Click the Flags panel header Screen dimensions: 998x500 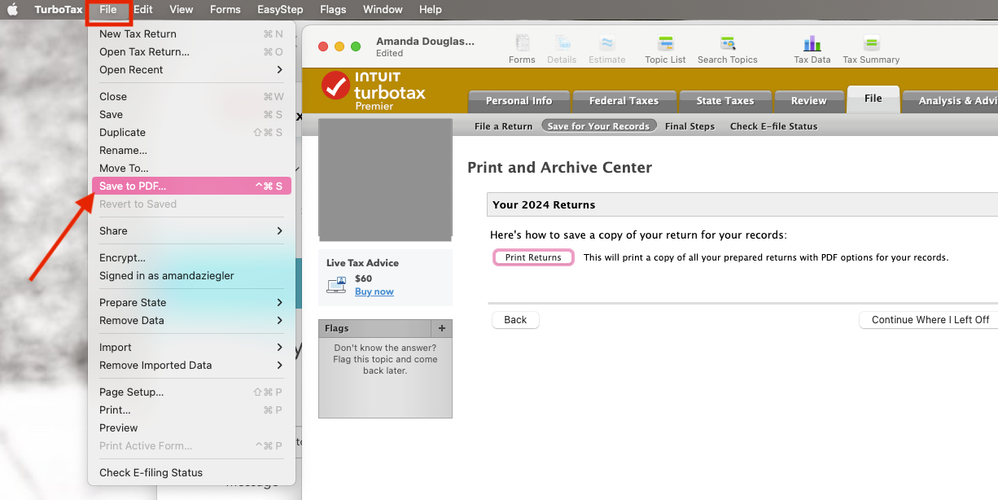375,328
